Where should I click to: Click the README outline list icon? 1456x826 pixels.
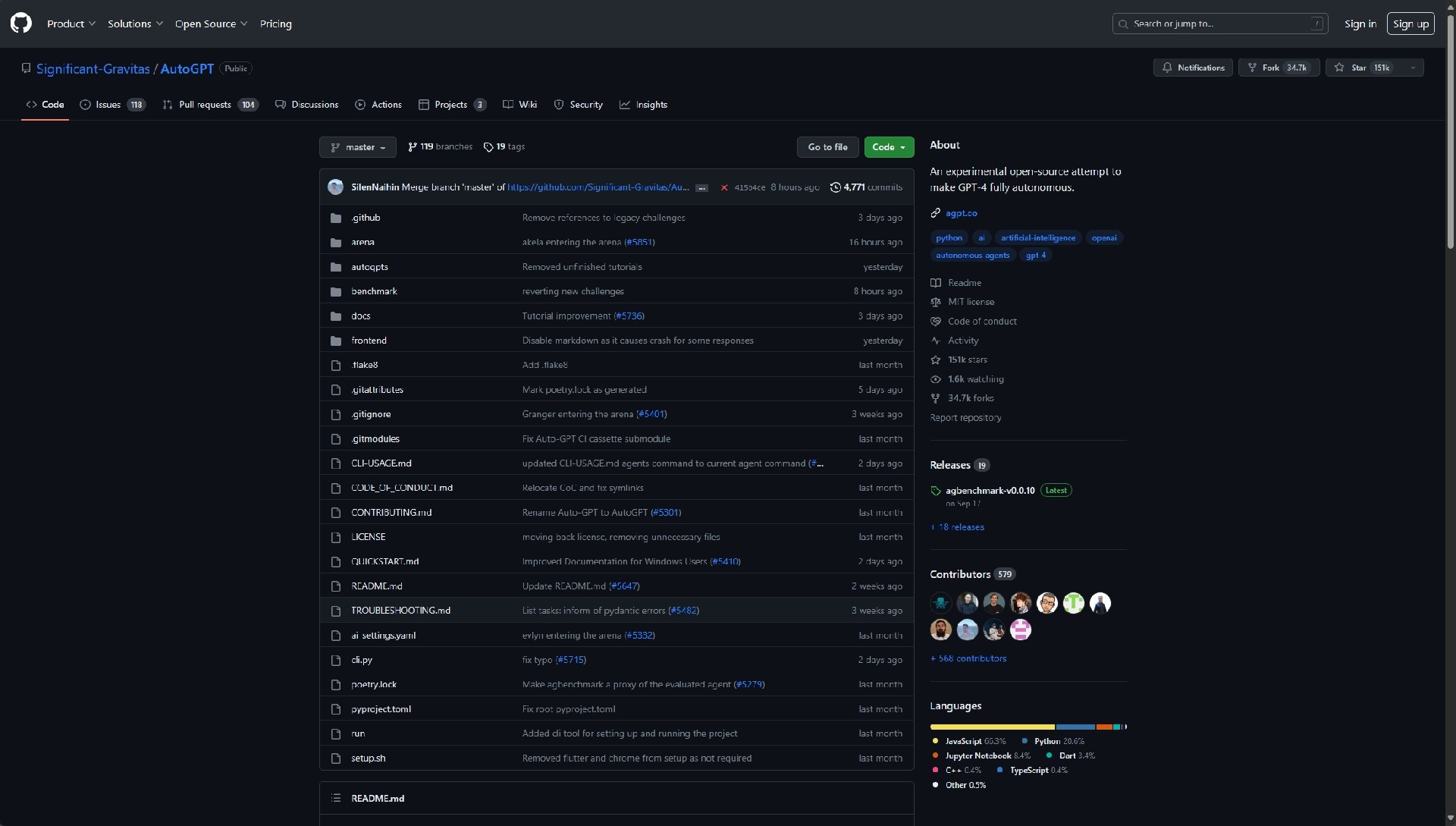tap(336, 798)
